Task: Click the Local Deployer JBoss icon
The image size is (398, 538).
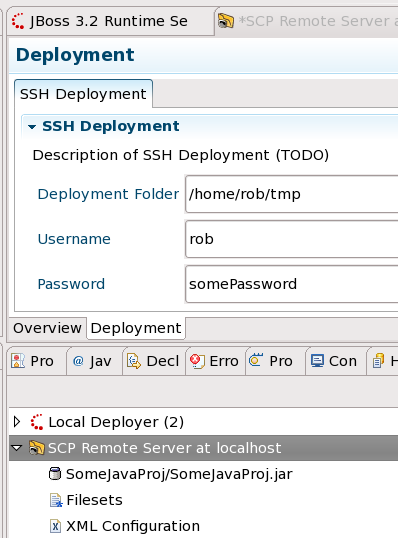Action: coord(37,422)
